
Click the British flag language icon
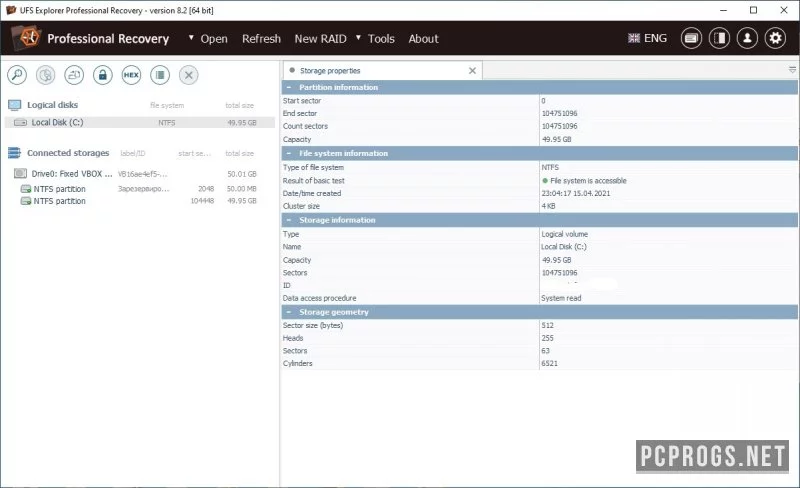634,38
